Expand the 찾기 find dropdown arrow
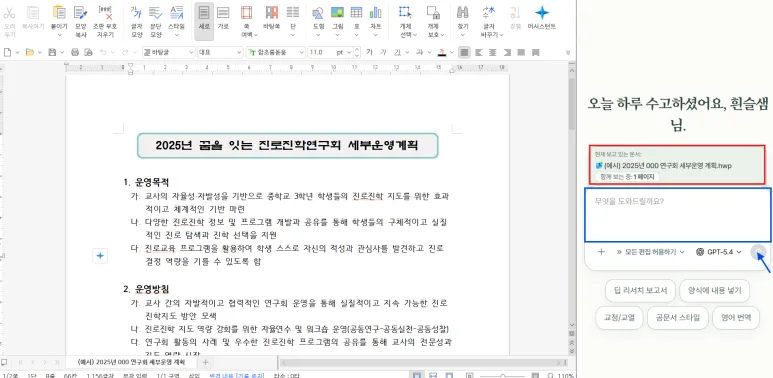 tap(462, 35)
